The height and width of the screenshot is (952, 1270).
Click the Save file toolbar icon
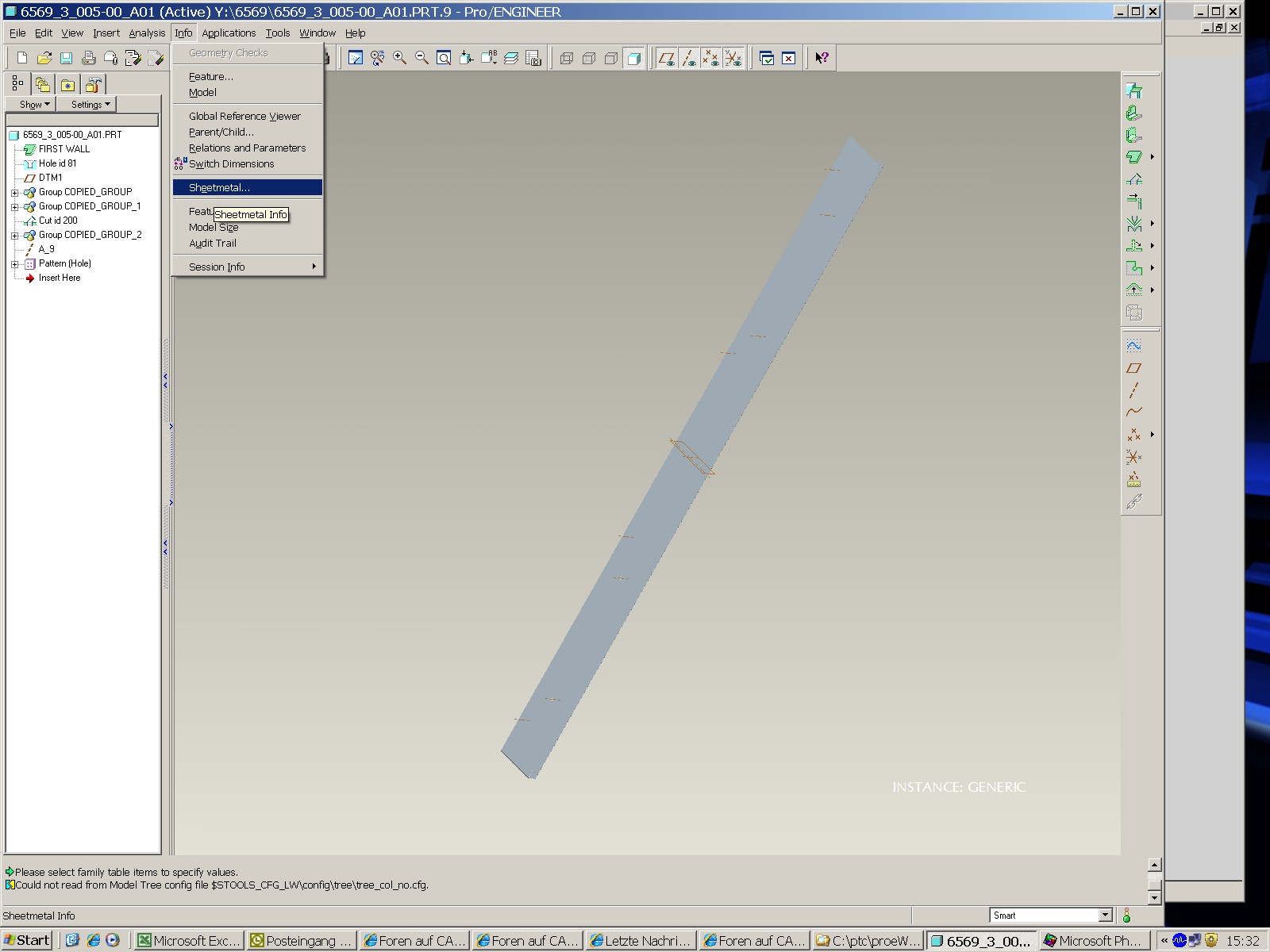coord(67,58)
